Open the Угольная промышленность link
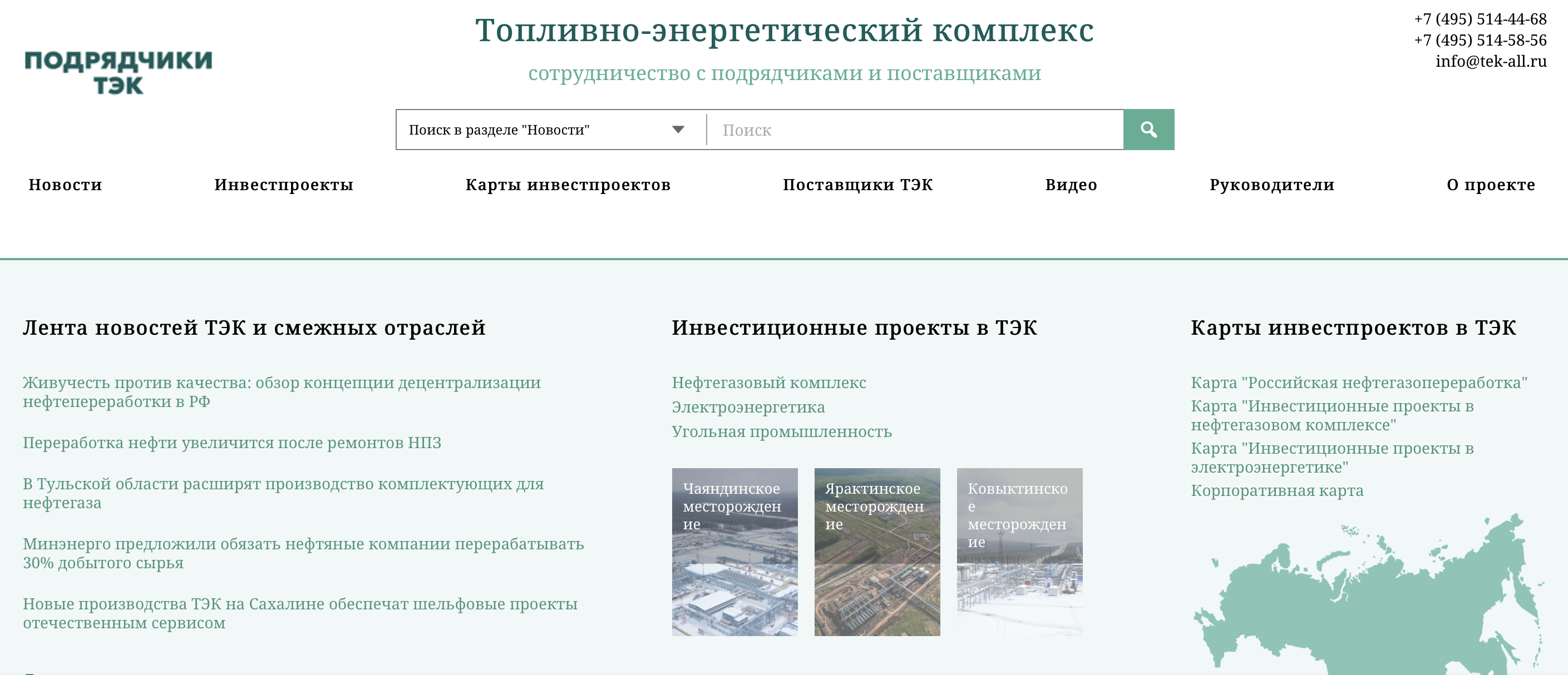The image size is (1568, 675). pos(782,432)
